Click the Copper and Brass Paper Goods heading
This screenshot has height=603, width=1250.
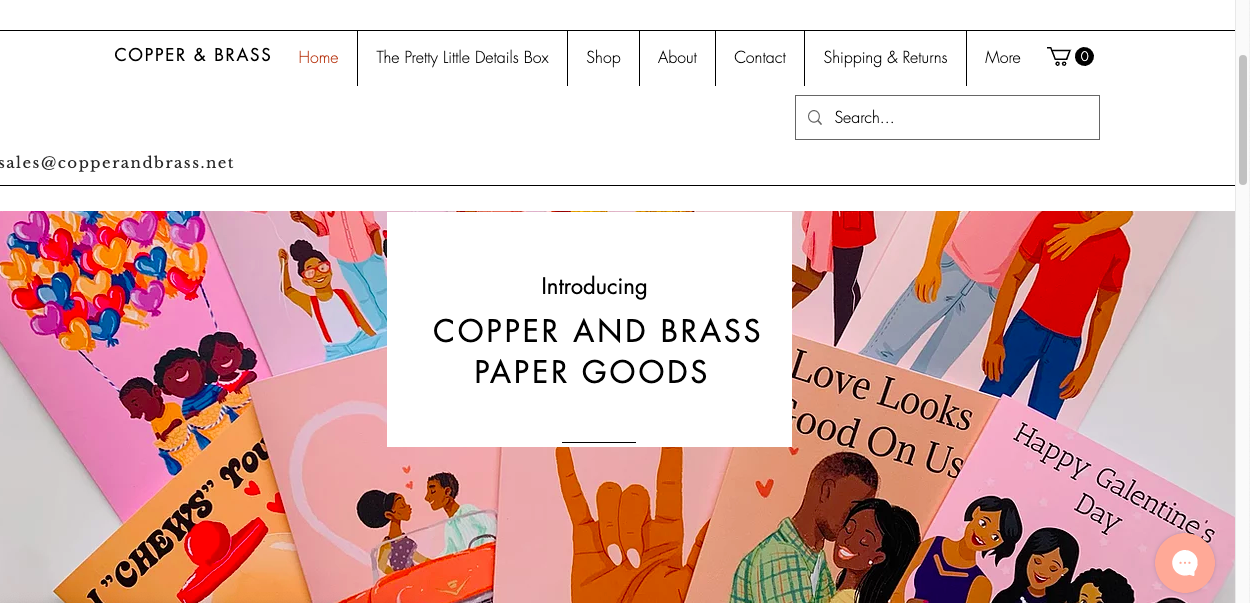[596, 351]
